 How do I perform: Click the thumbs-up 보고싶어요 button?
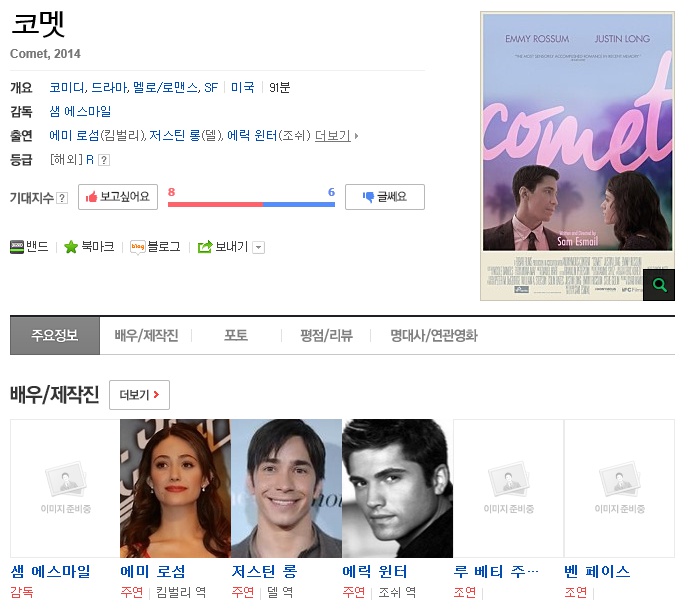[x=118, y=197]
